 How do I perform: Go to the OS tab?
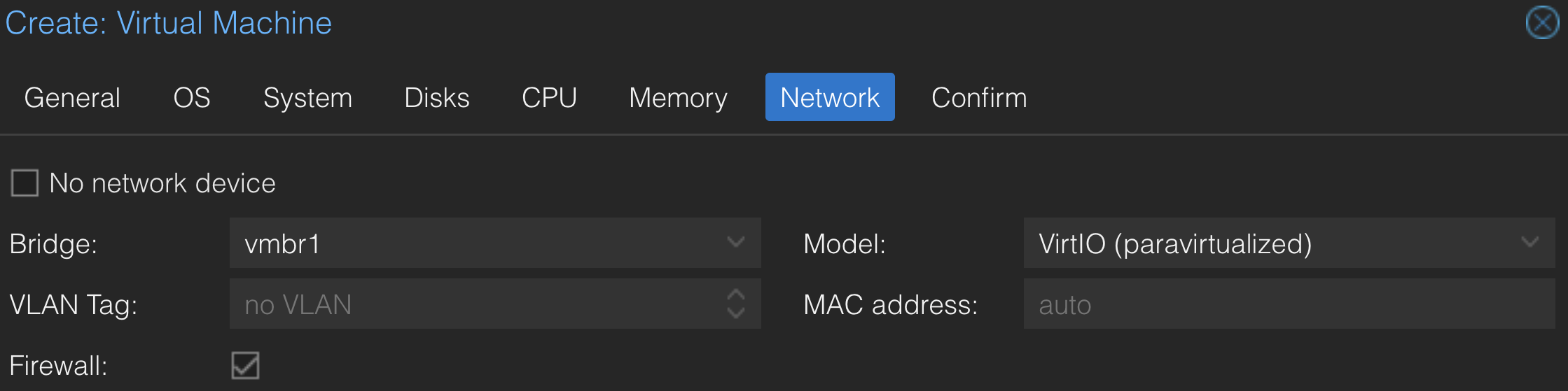pyautogui.click(x=192, y=97)
